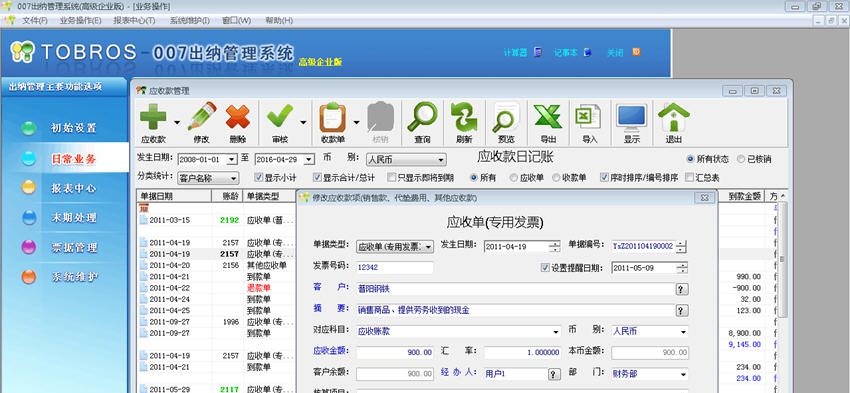
Task: Click the 客户 lookup question-mark button
Action: click(682, 289)
